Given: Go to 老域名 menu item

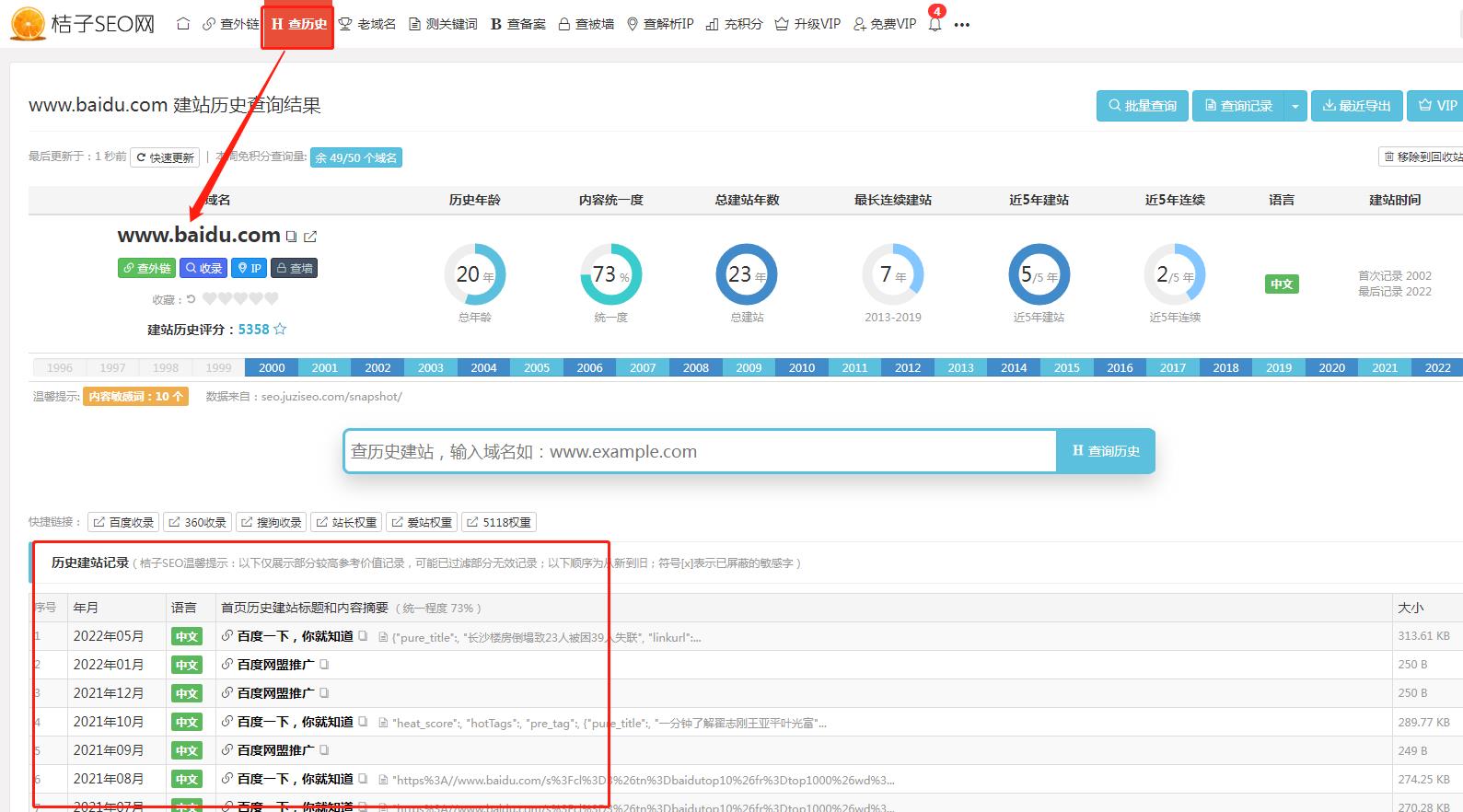Looking at the screenshot, I should 367,24.
